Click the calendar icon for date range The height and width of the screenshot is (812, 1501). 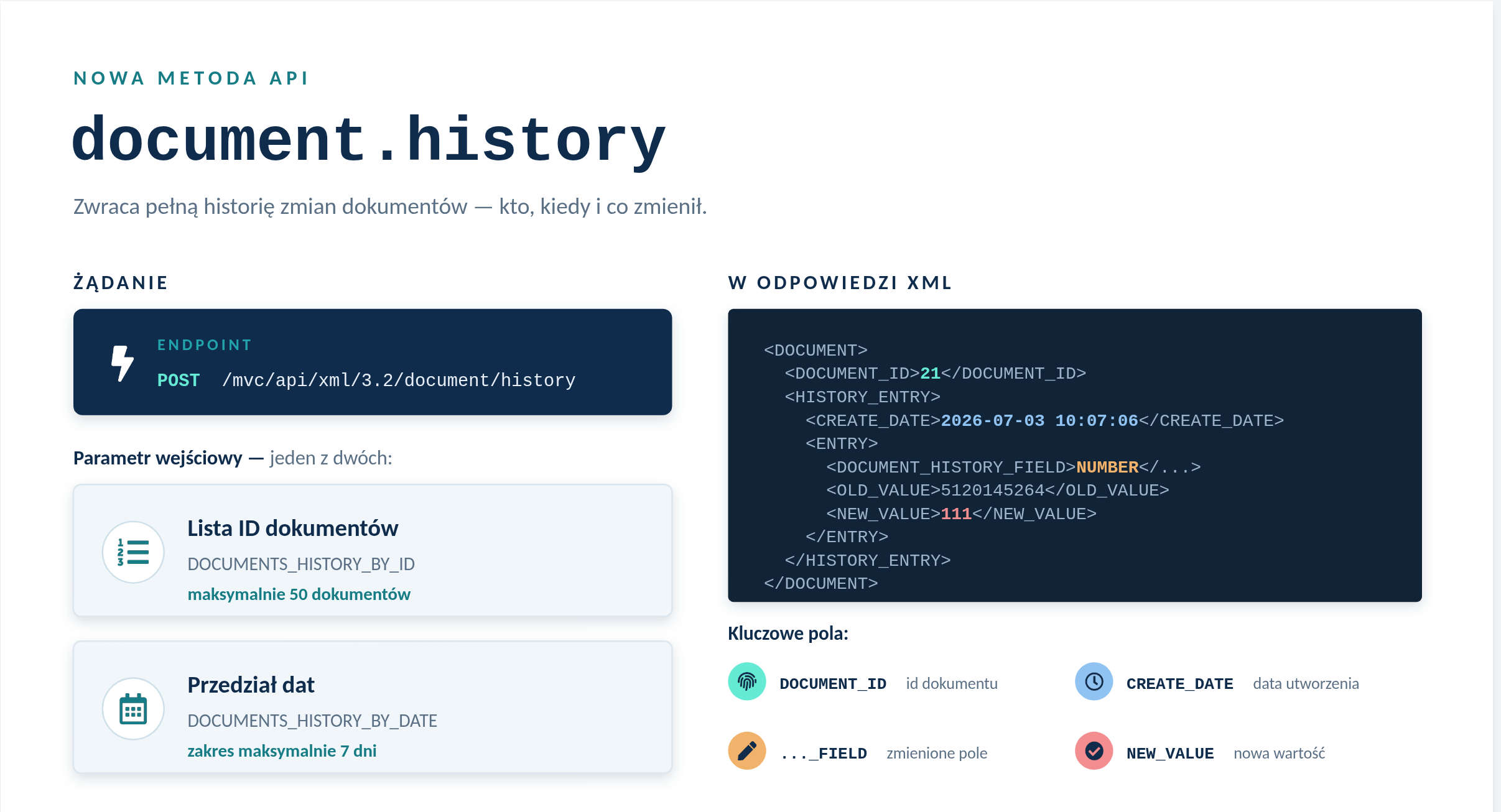tap(133, 709)
